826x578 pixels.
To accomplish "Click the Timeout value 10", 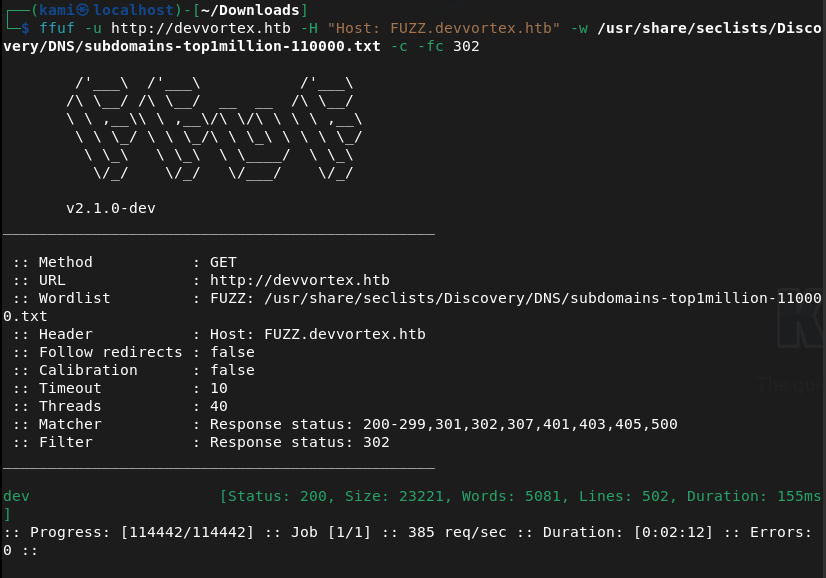I will (x=218, y=388).
